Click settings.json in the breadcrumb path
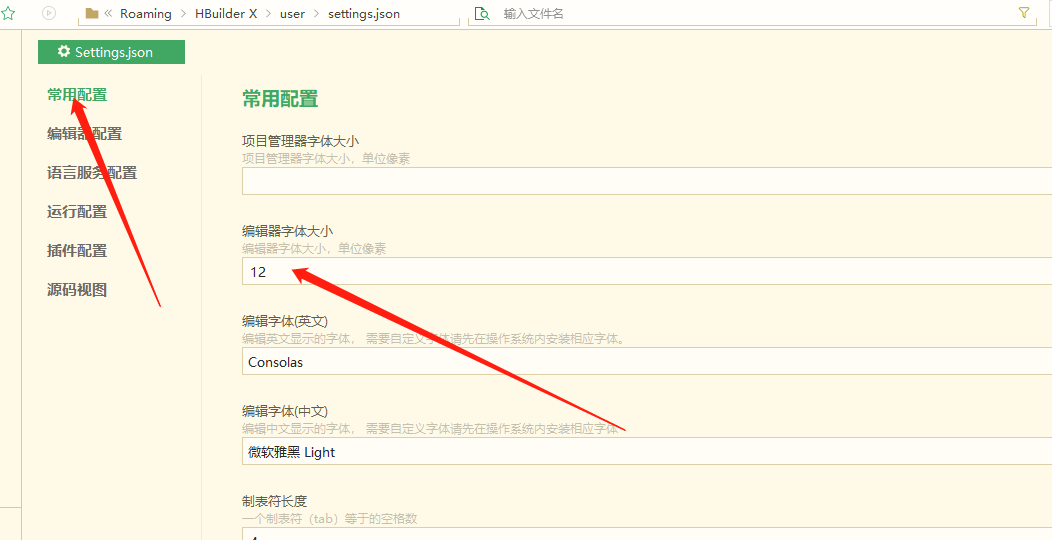The image size is (1052, 540). 362,14
